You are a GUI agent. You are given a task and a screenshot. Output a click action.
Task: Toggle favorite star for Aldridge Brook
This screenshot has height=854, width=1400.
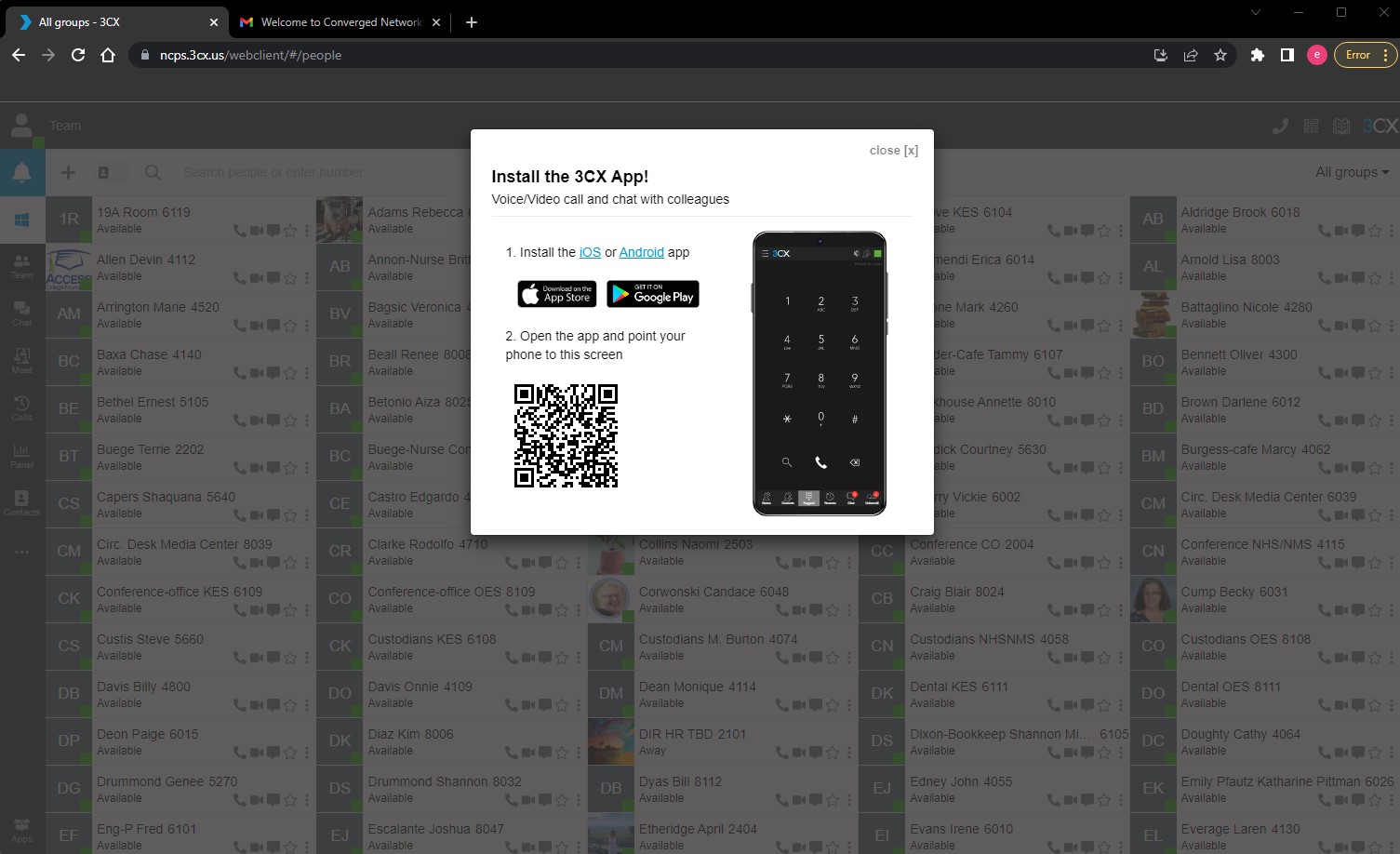(1374, 231)
